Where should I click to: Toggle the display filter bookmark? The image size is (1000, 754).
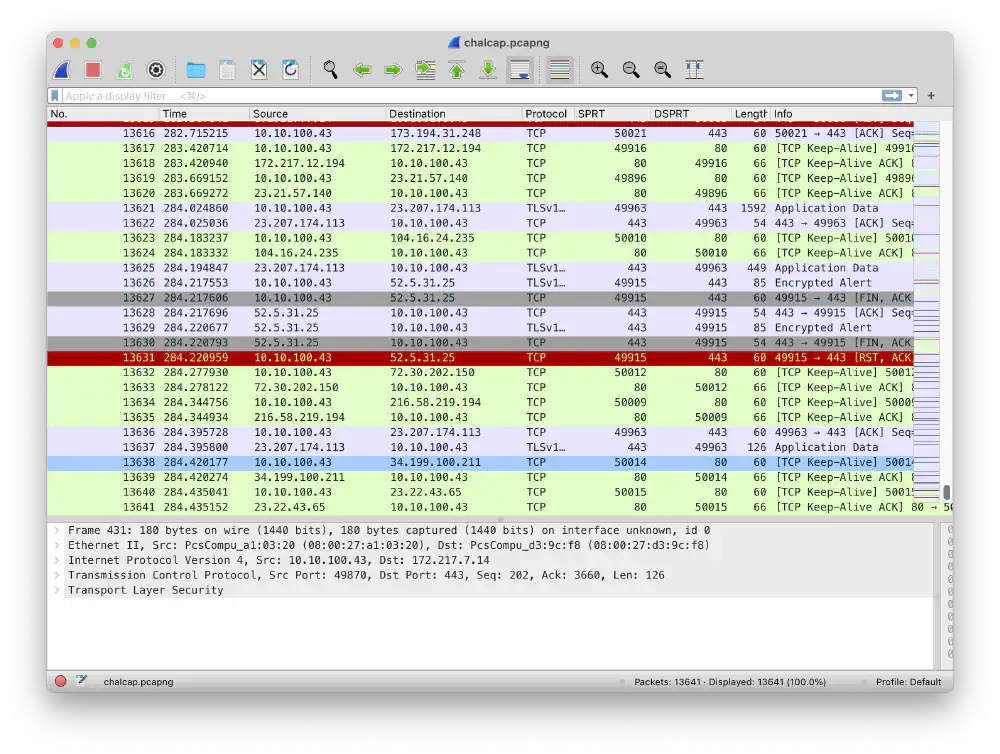56,95
